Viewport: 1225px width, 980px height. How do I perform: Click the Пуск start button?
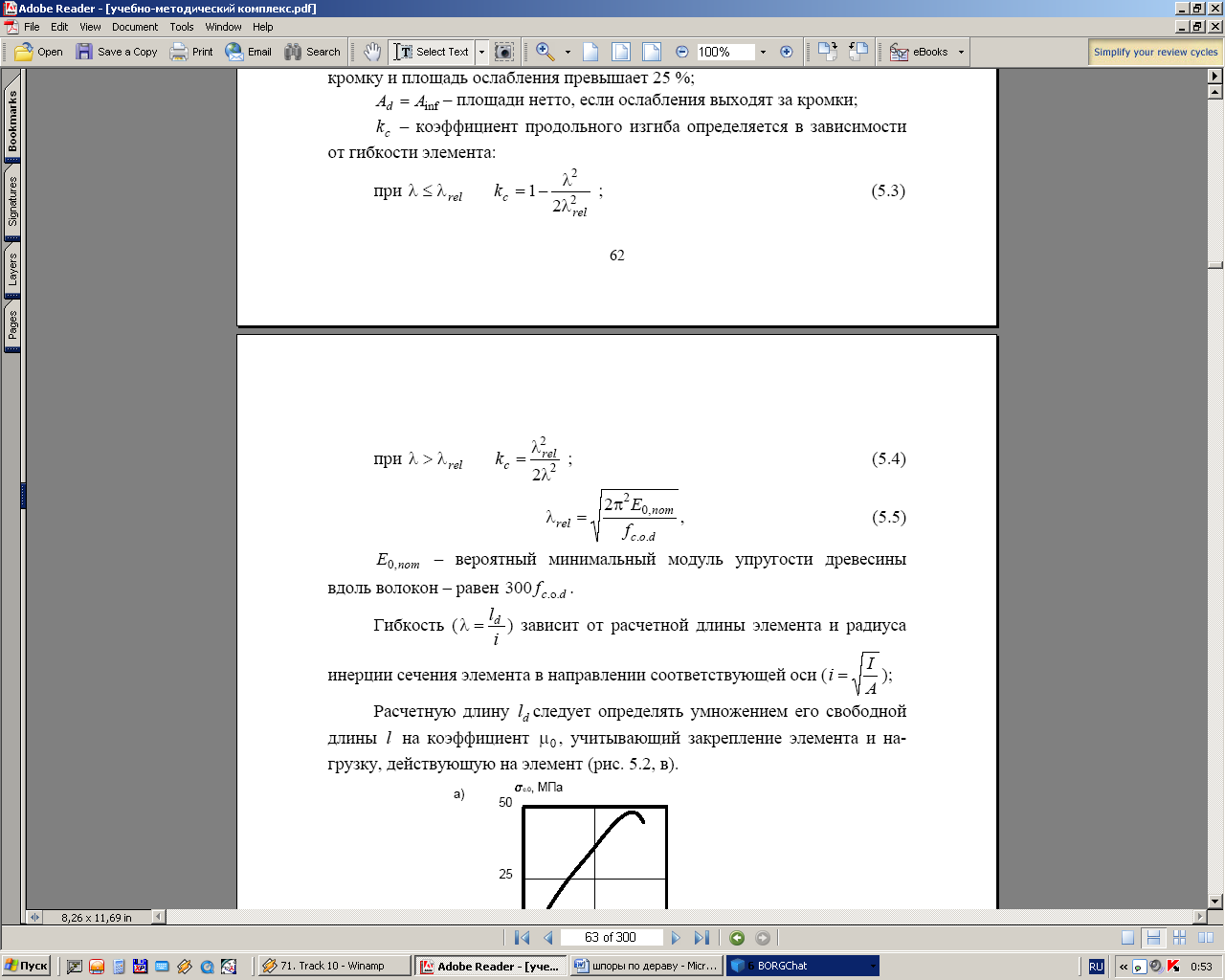(26, 966)
